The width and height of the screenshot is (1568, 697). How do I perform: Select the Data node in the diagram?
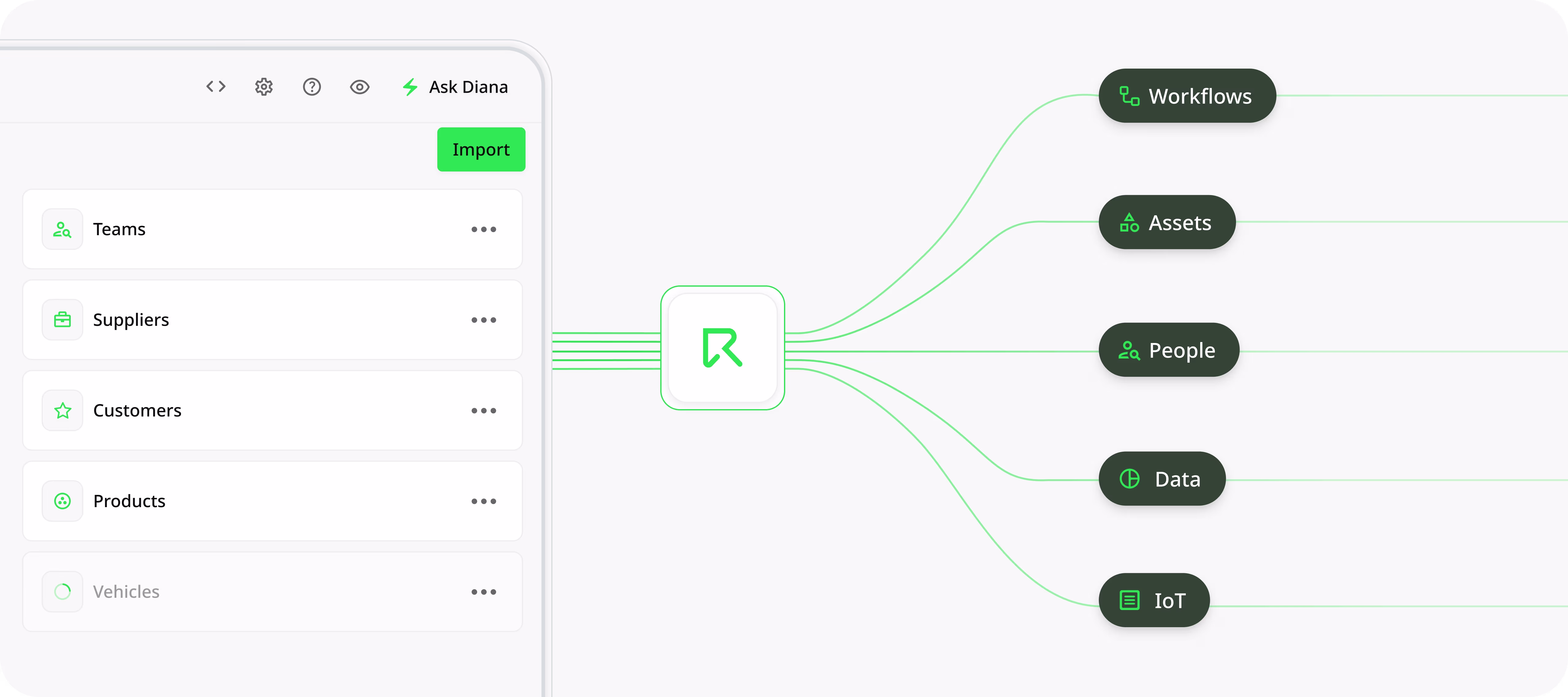click(x=1161, y=478)
